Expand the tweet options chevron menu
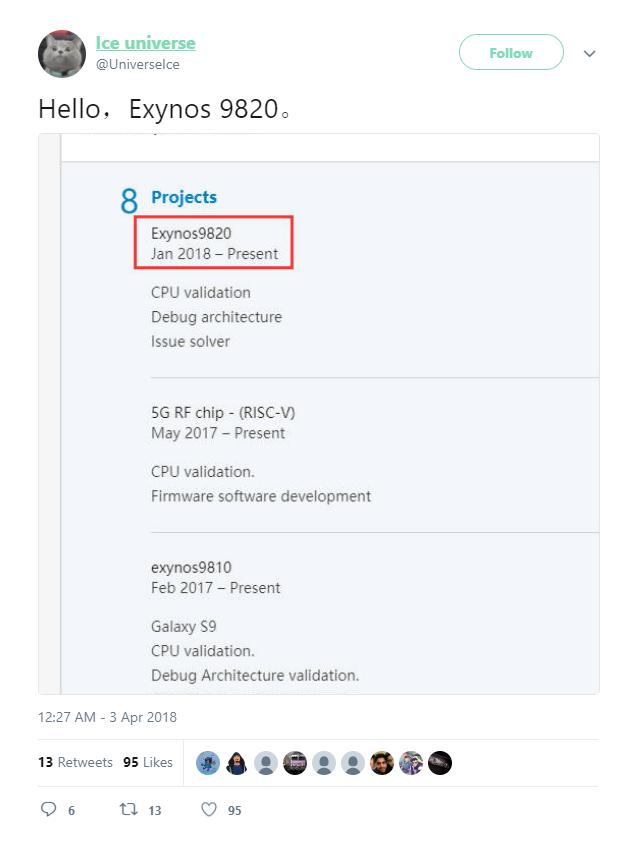 pyautogui.click(x=589, y=54)
